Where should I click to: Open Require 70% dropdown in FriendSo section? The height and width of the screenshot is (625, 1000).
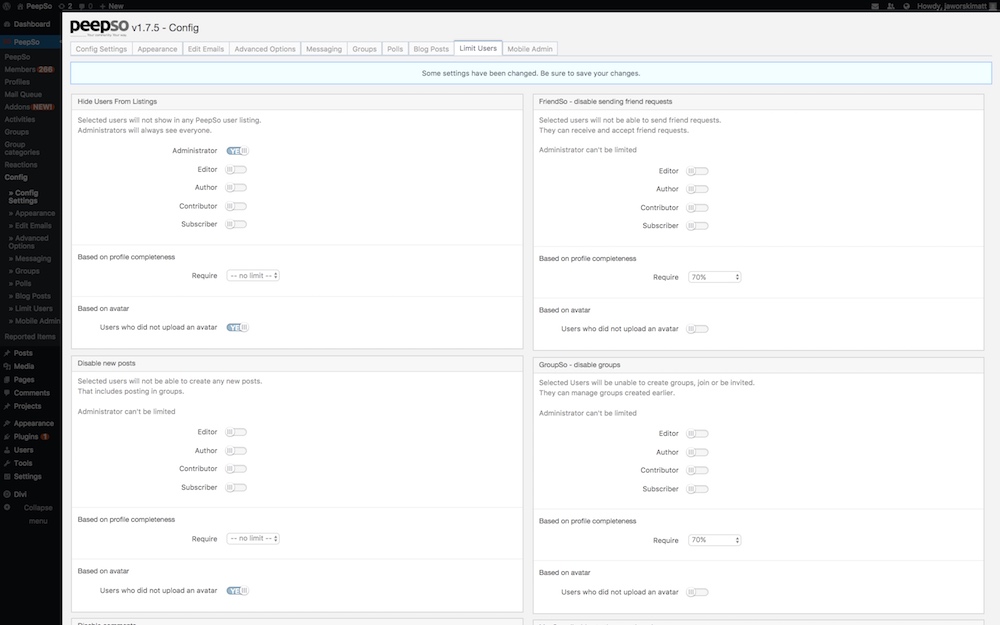714,277
